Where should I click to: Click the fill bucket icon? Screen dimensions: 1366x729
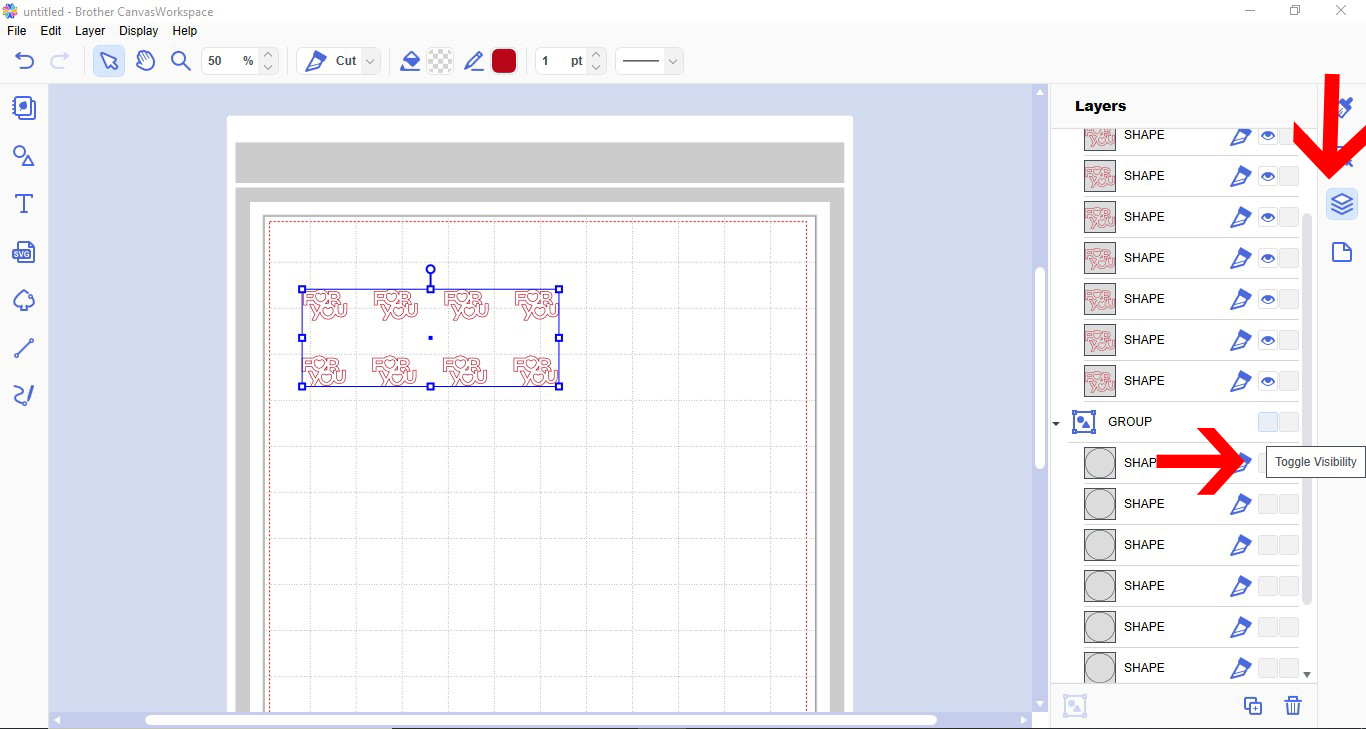click(410, 61)
